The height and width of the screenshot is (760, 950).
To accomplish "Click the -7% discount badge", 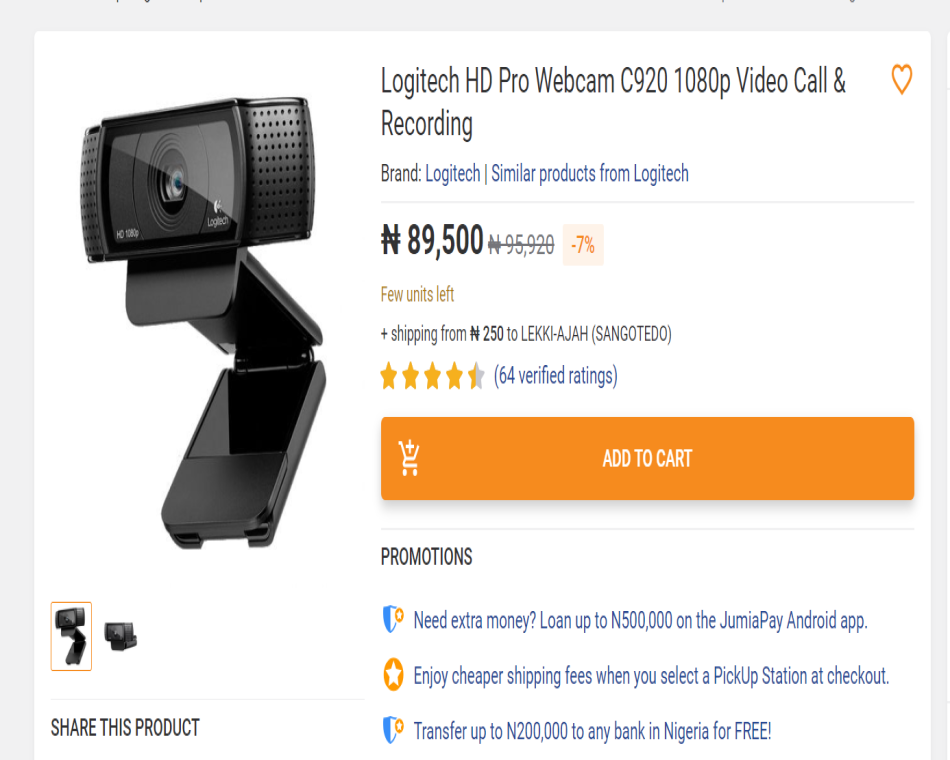I will coord(583,245).
